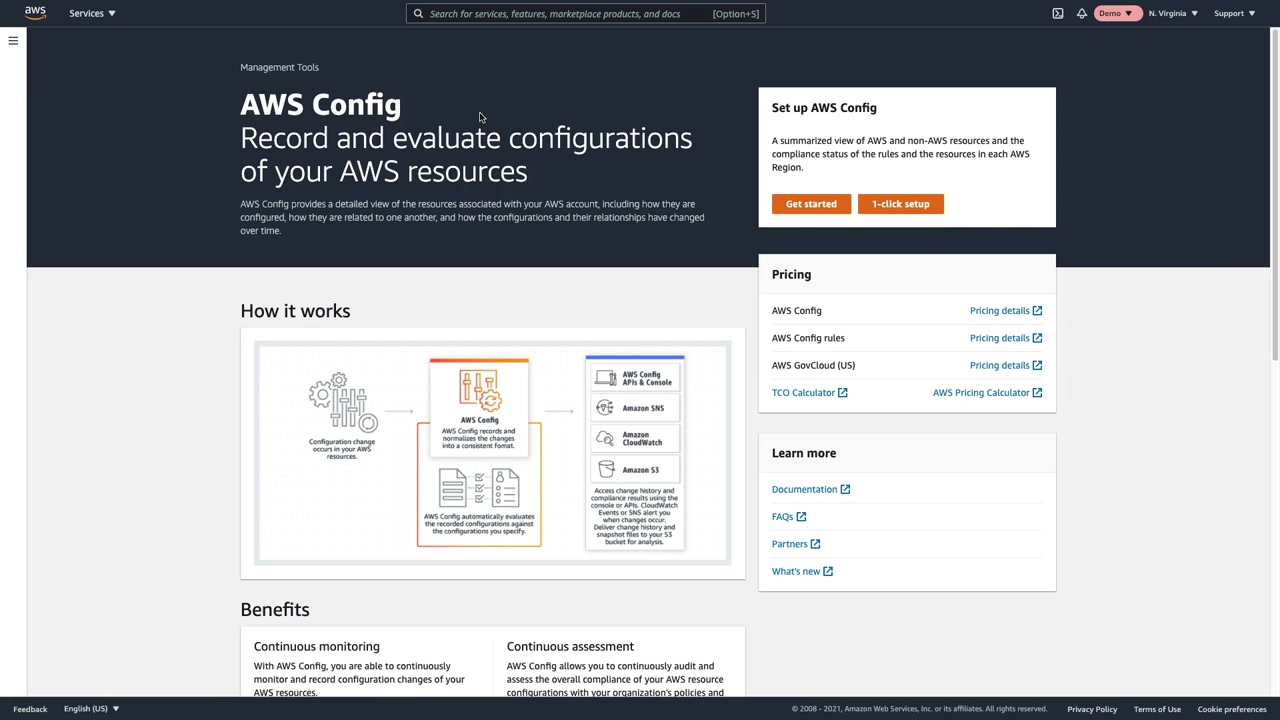Open the CloudShell terminal icon

point(1058,13)
